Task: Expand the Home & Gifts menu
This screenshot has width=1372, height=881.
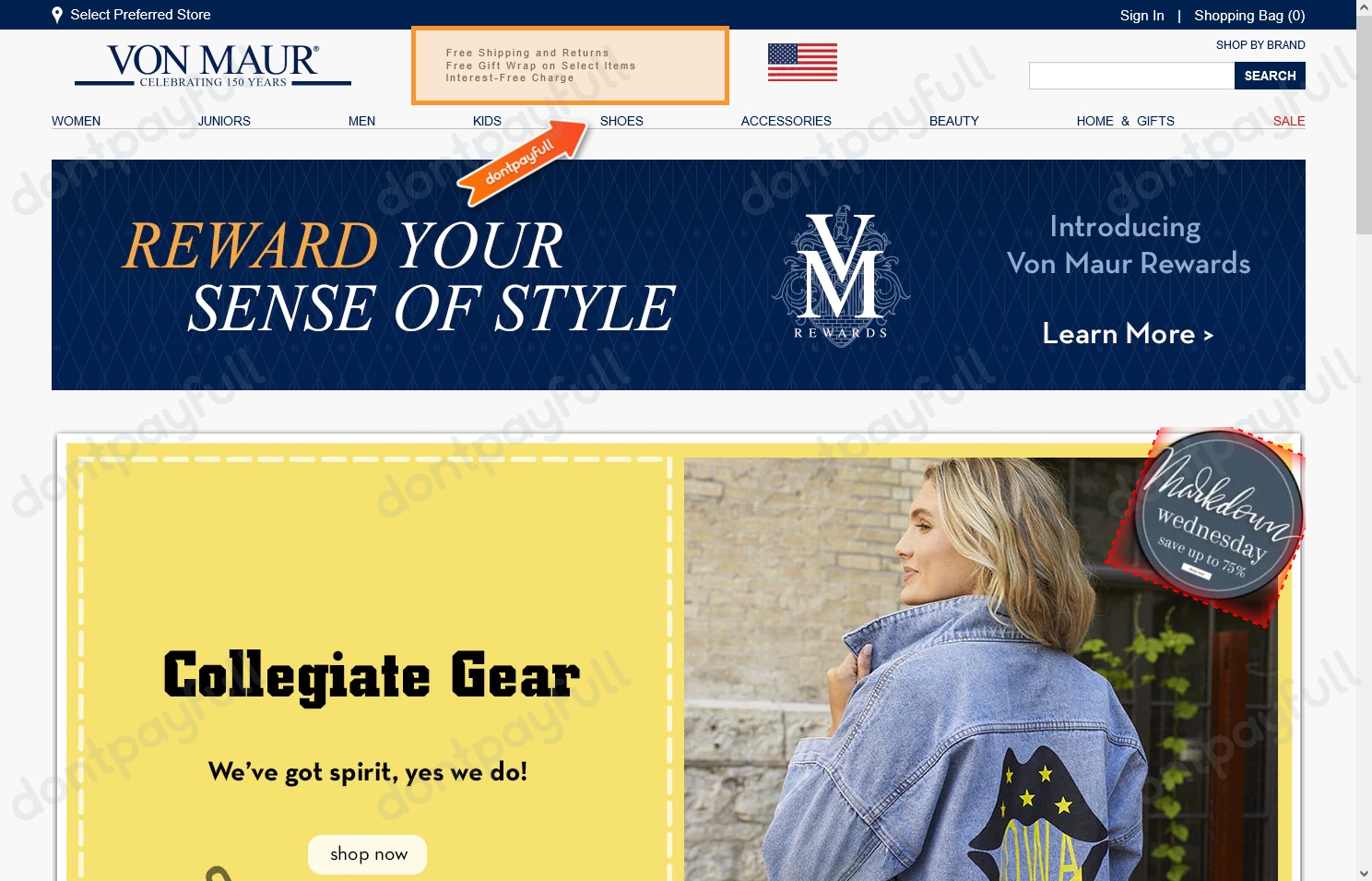Action: pos(1125,121)
